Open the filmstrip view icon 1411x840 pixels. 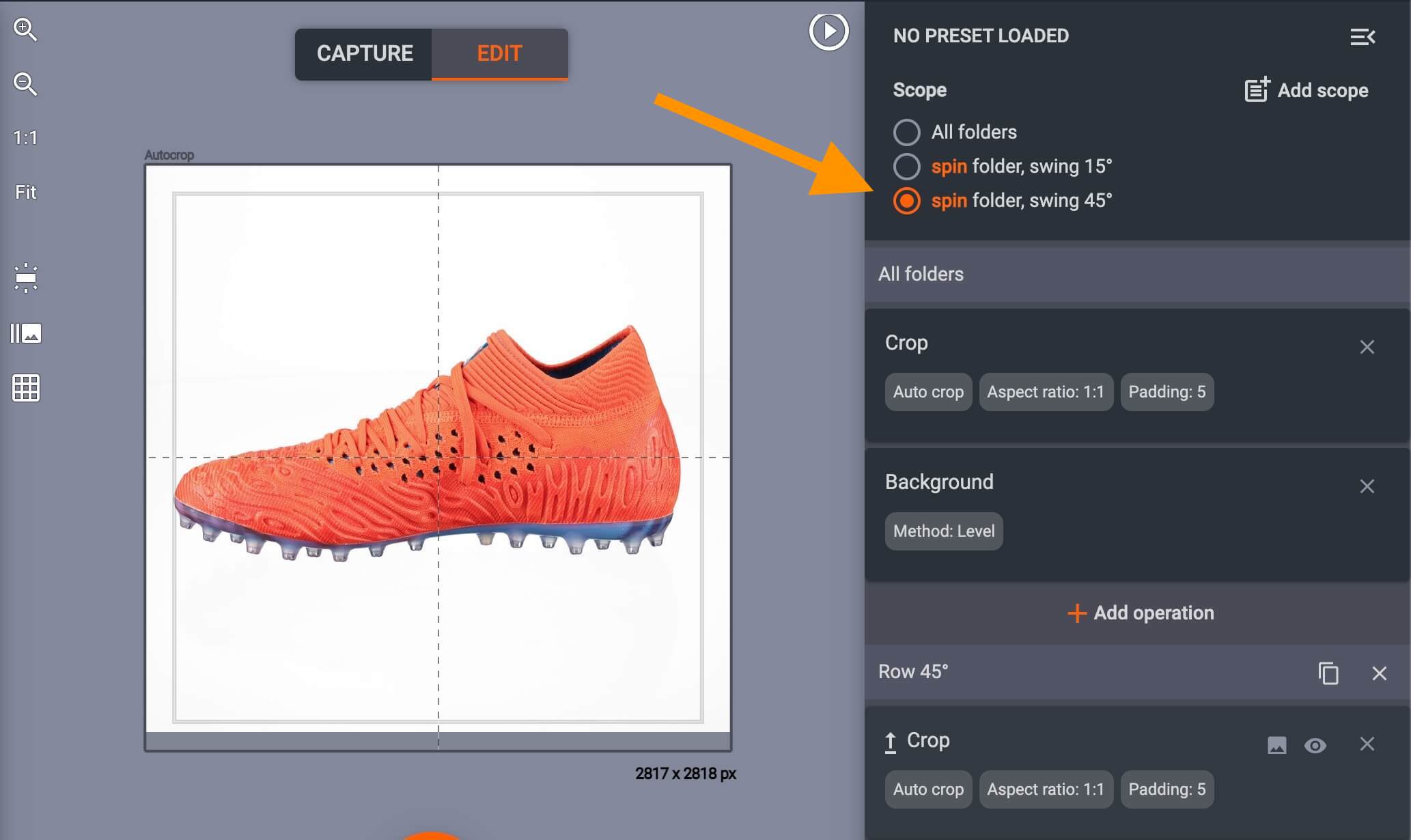[25, 333]
